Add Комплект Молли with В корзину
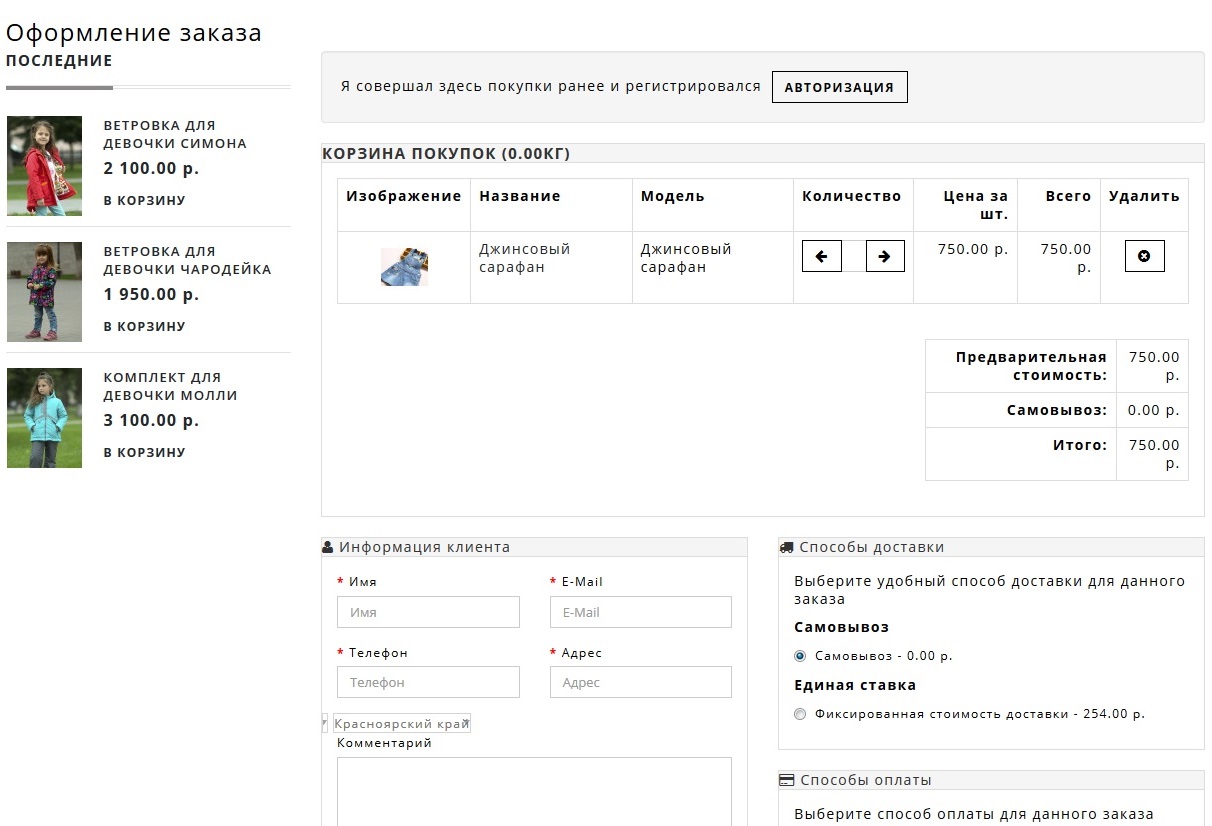1212x826 pixels. pyautogui.click(x=144, y=452)
